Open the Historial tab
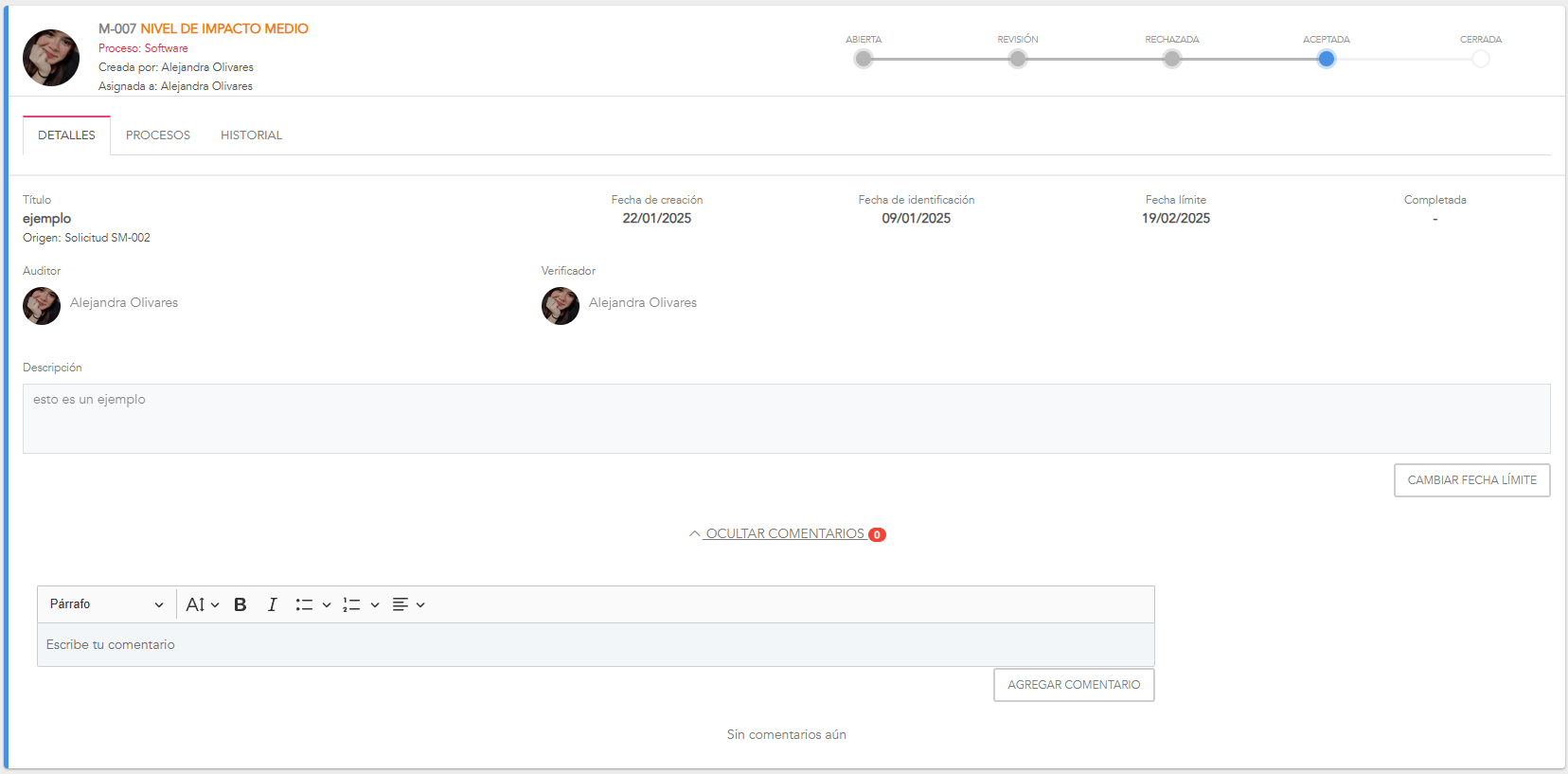1568x774 pixels. click(251, 135)
